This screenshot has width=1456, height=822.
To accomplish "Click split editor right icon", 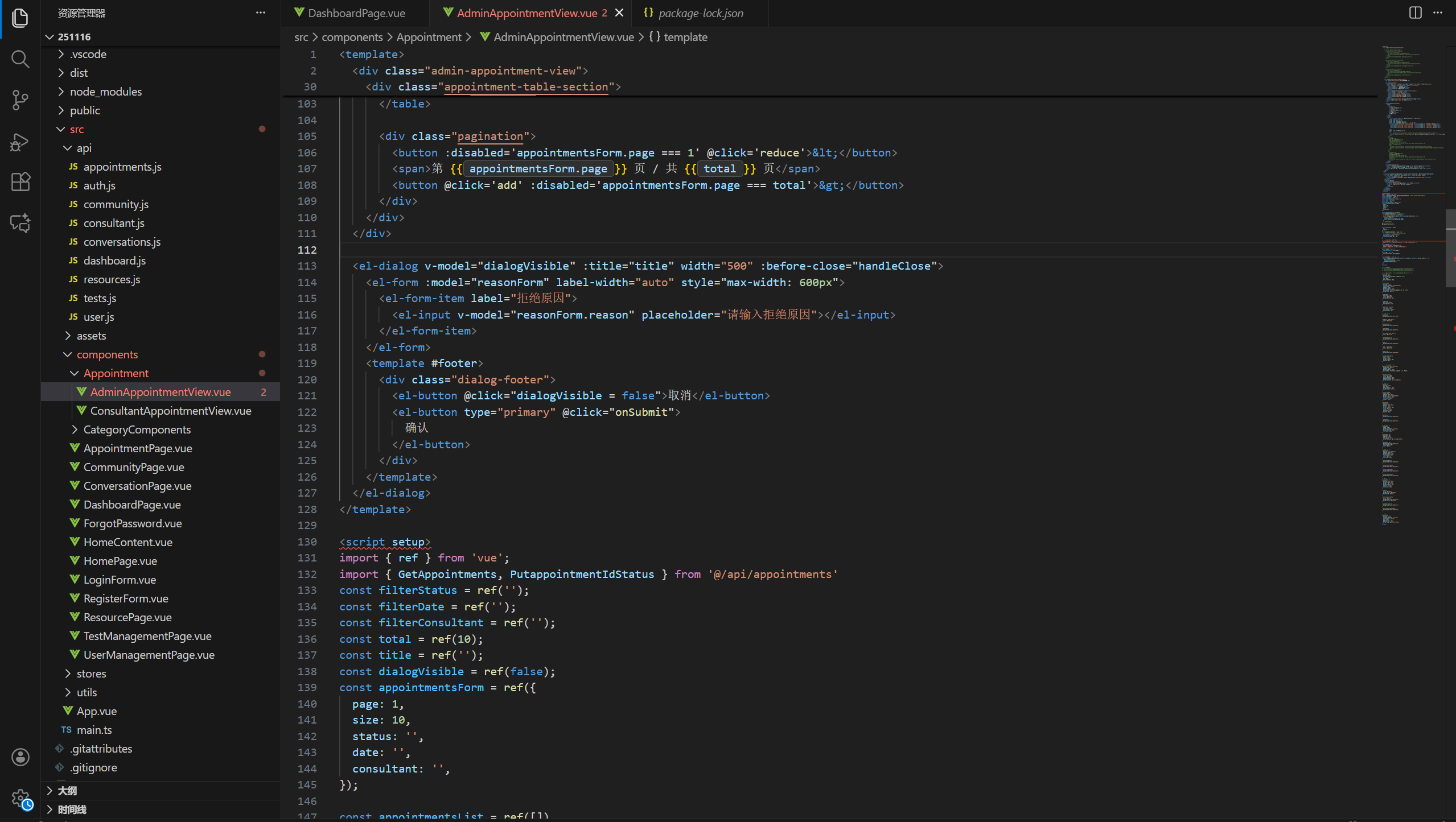I will point(1415,13).
